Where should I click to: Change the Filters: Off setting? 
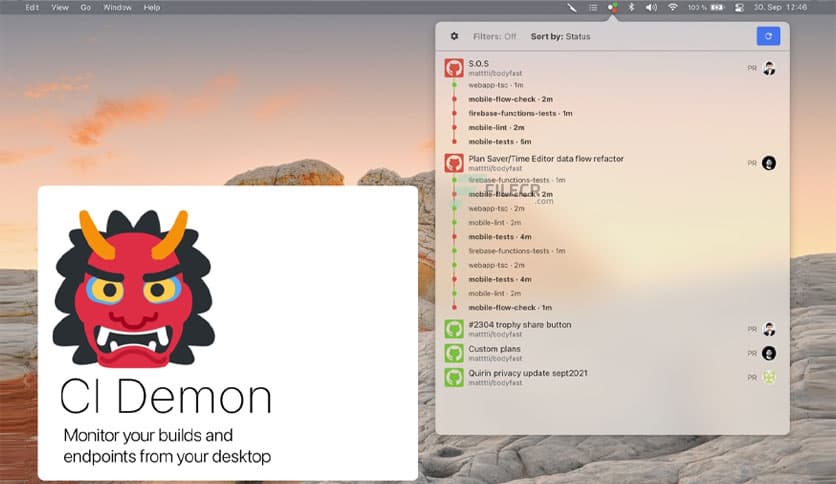point(494,36)
